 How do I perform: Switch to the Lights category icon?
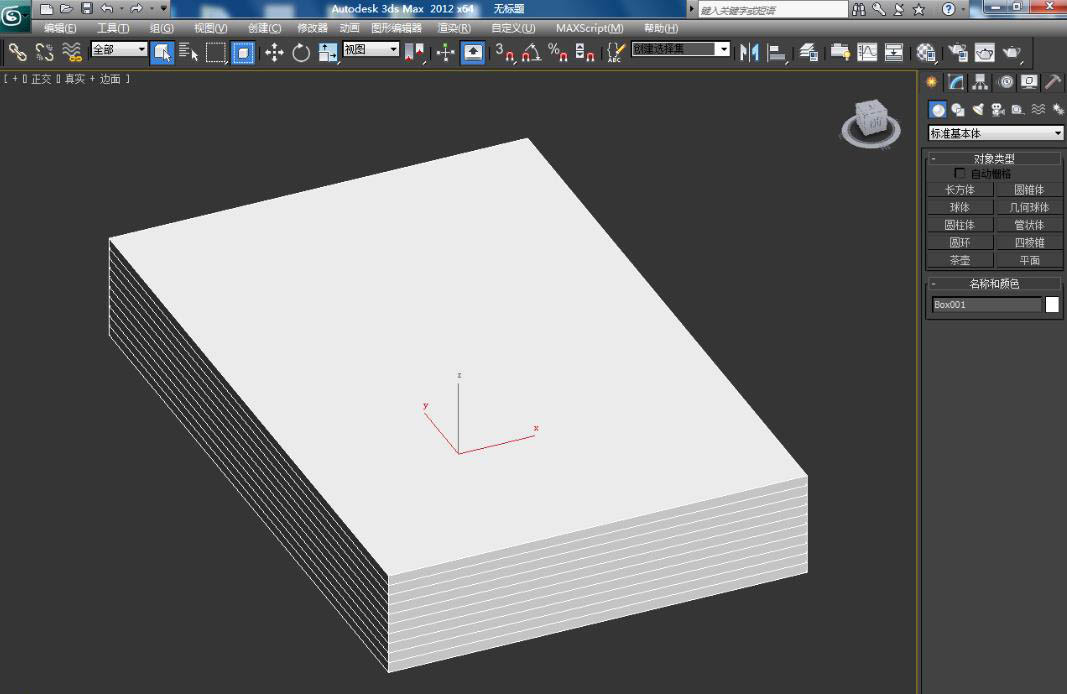978,109
